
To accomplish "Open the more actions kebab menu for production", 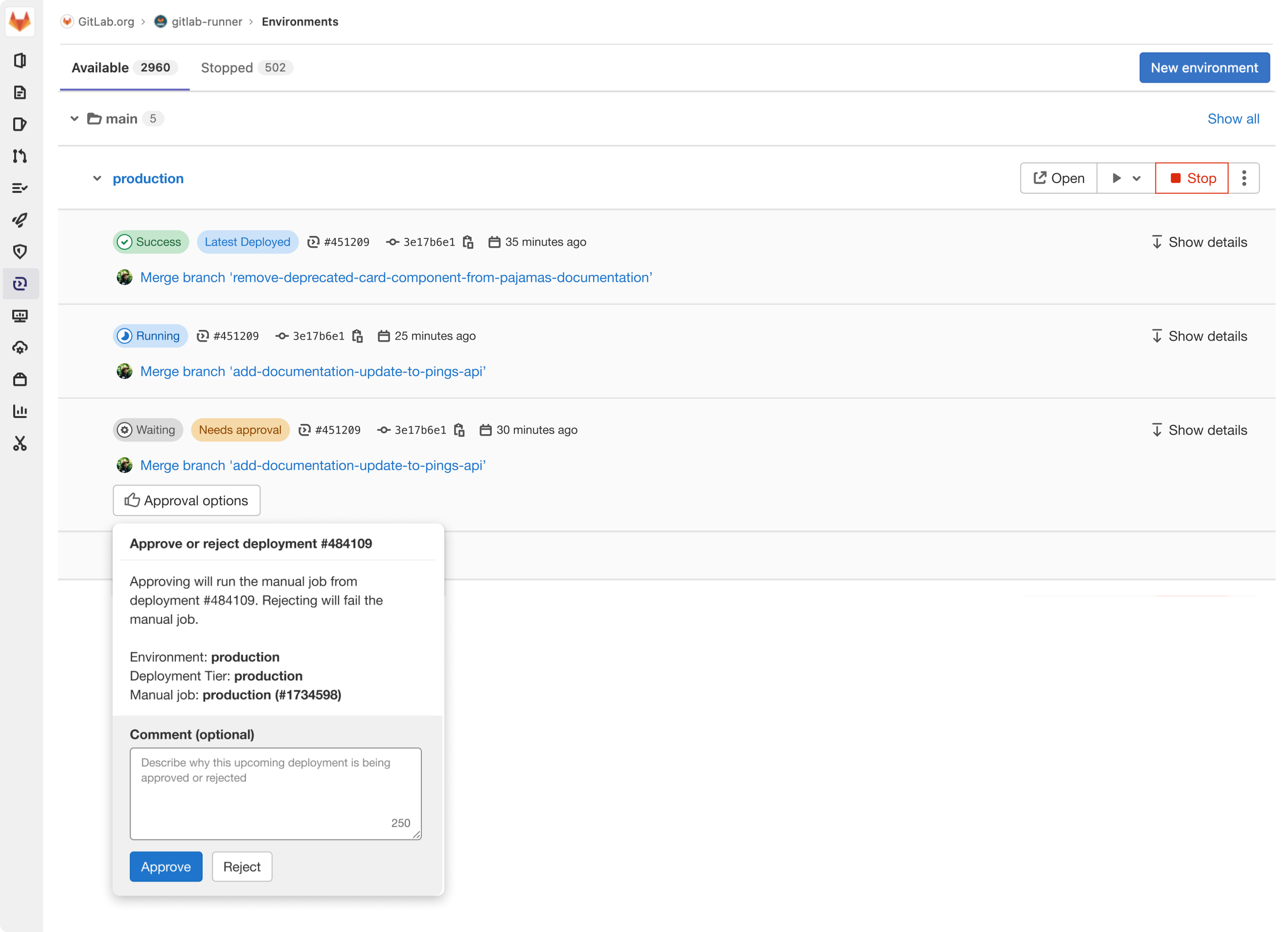I will pos(1243,178).
